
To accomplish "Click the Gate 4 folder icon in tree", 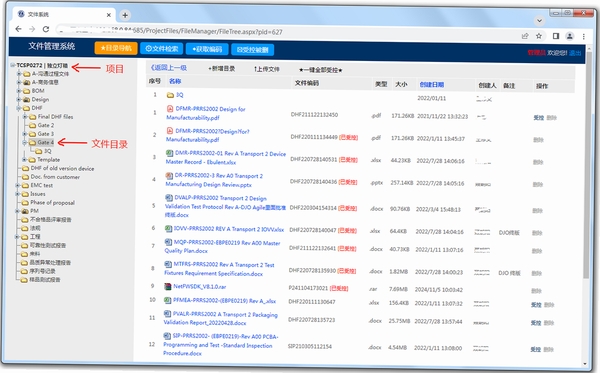I will (x=33, y=142).
